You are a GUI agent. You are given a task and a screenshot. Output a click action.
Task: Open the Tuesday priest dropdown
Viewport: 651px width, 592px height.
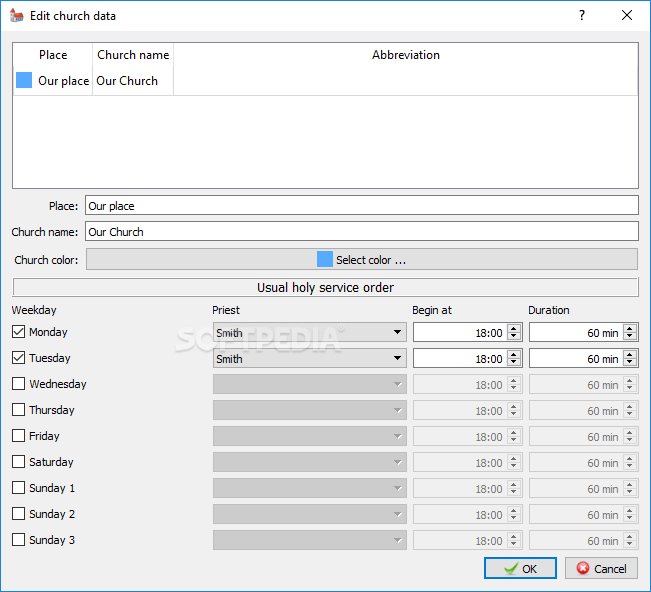click(x=310, y=358)
